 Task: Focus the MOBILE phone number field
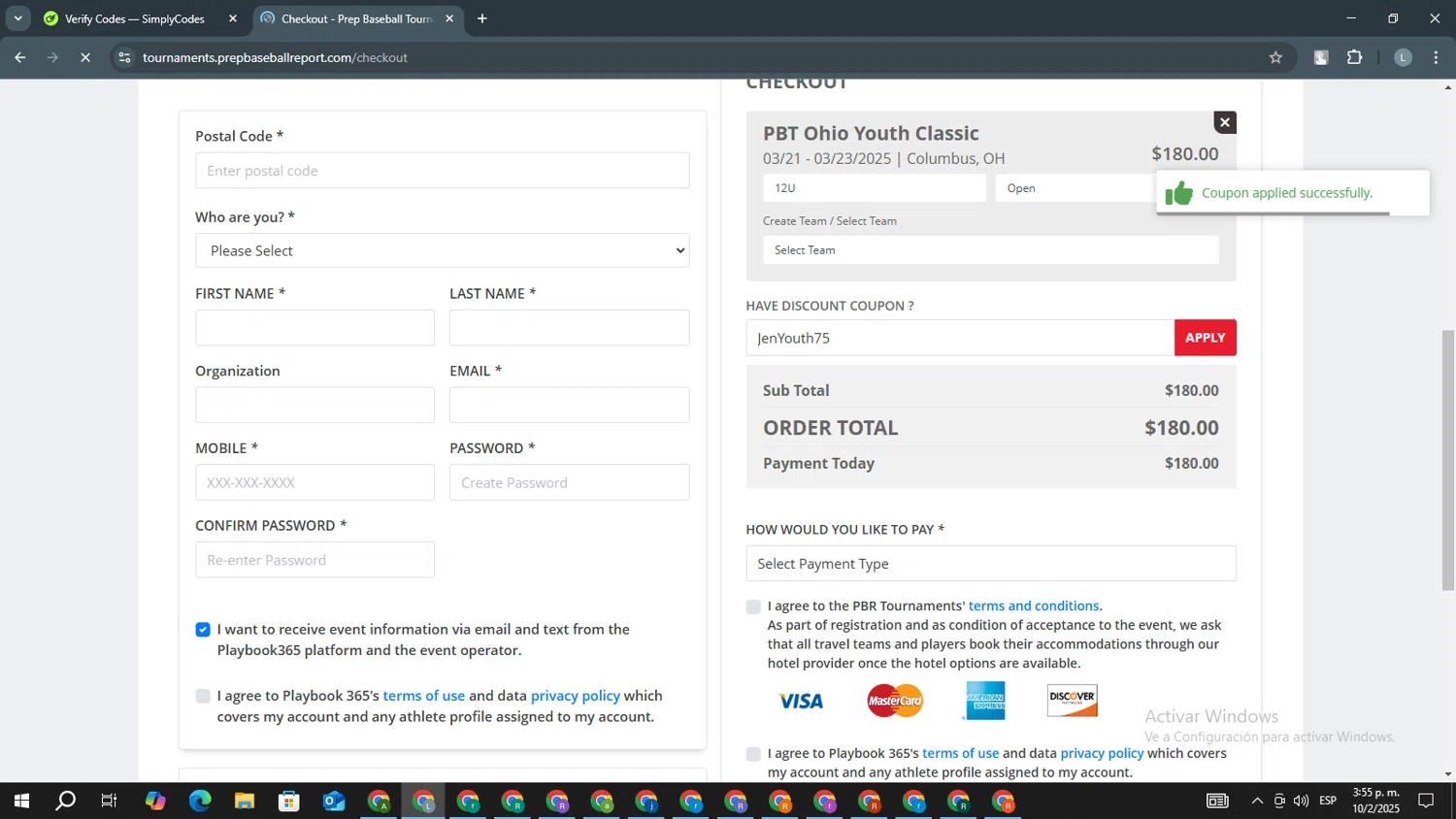click(x=314, y=482)
